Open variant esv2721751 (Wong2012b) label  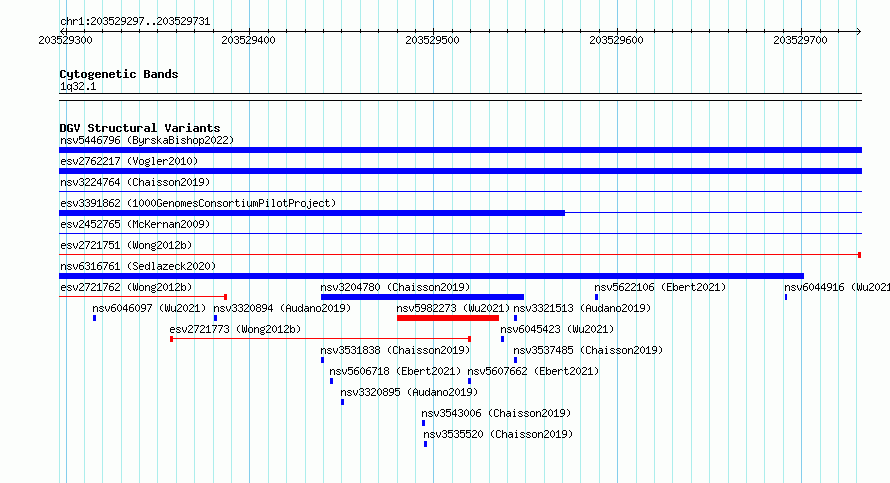[126, 245]
